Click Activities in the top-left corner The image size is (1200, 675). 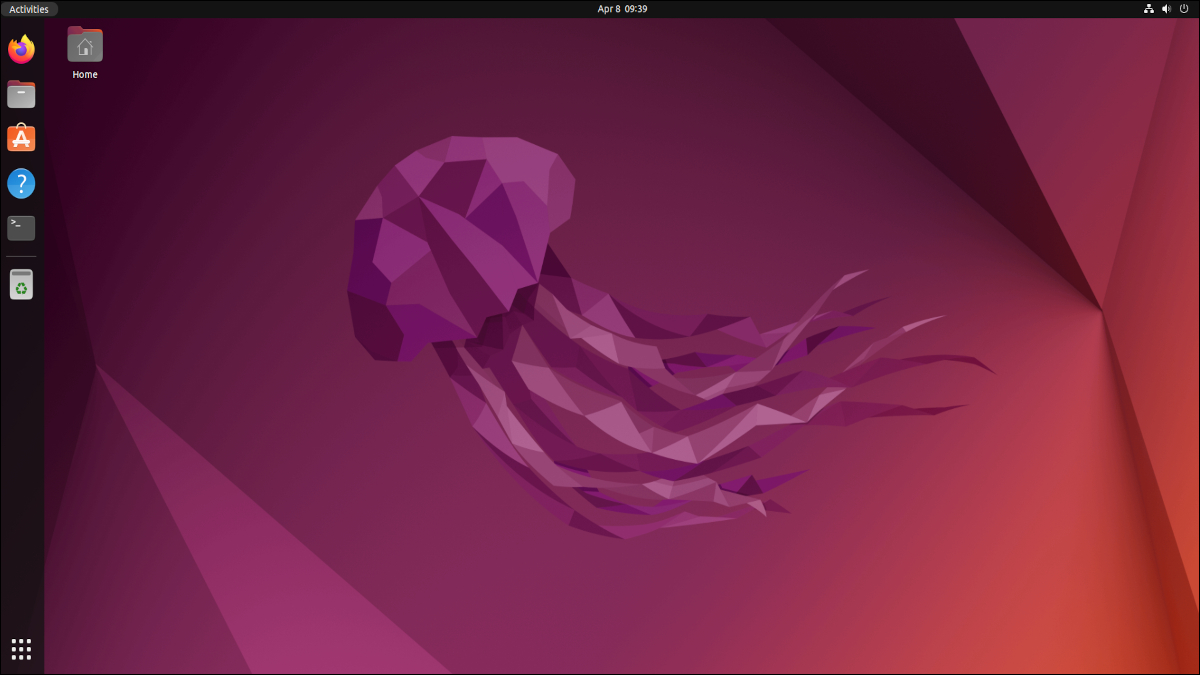29,9
